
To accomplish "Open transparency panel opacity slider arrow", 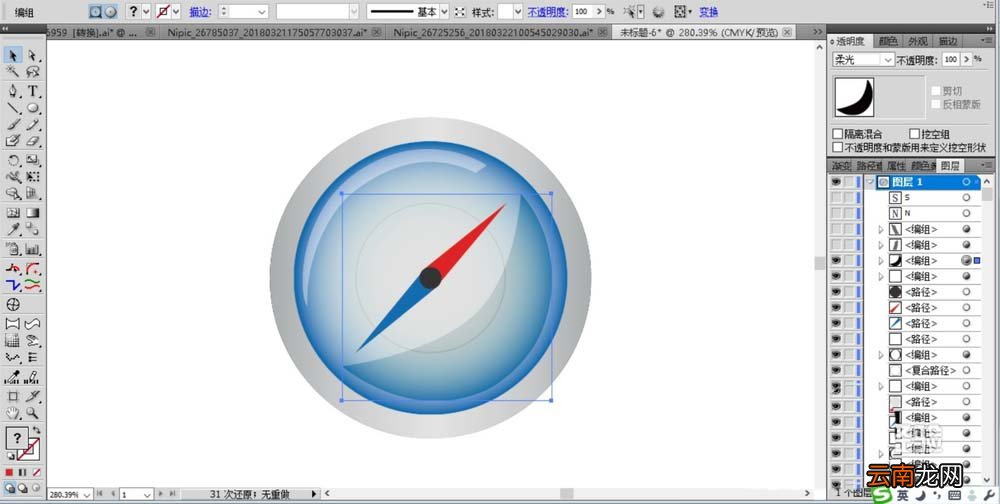I will click(968, 59).
